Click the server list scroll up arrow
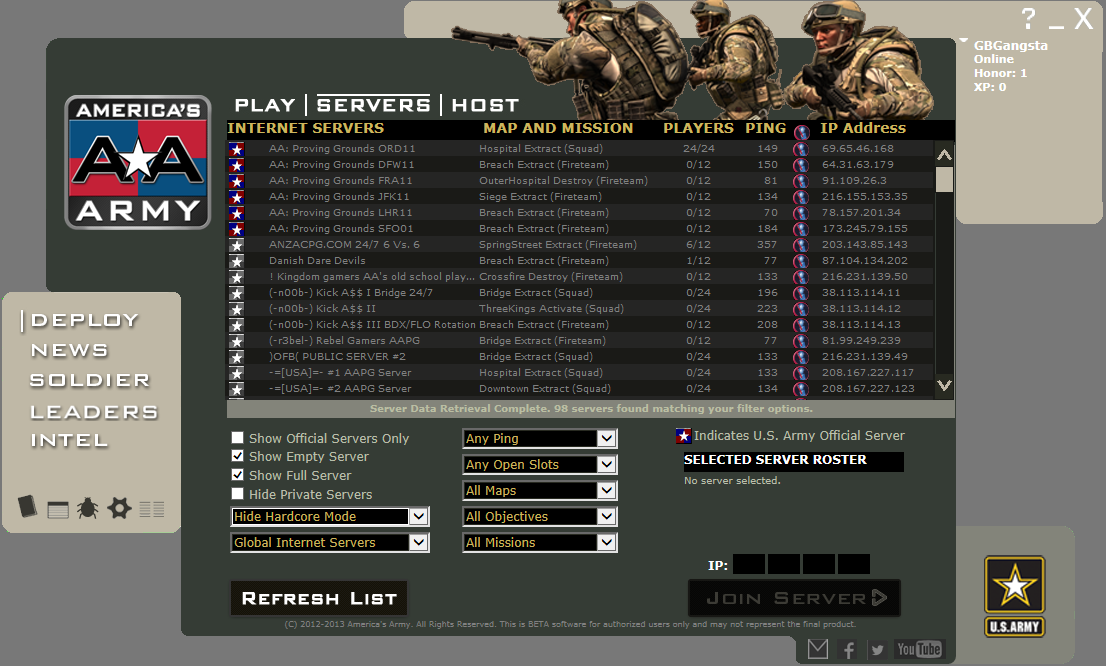Image resolution: width=1106 pixels, height=666 pixels. tap(944, 155)
